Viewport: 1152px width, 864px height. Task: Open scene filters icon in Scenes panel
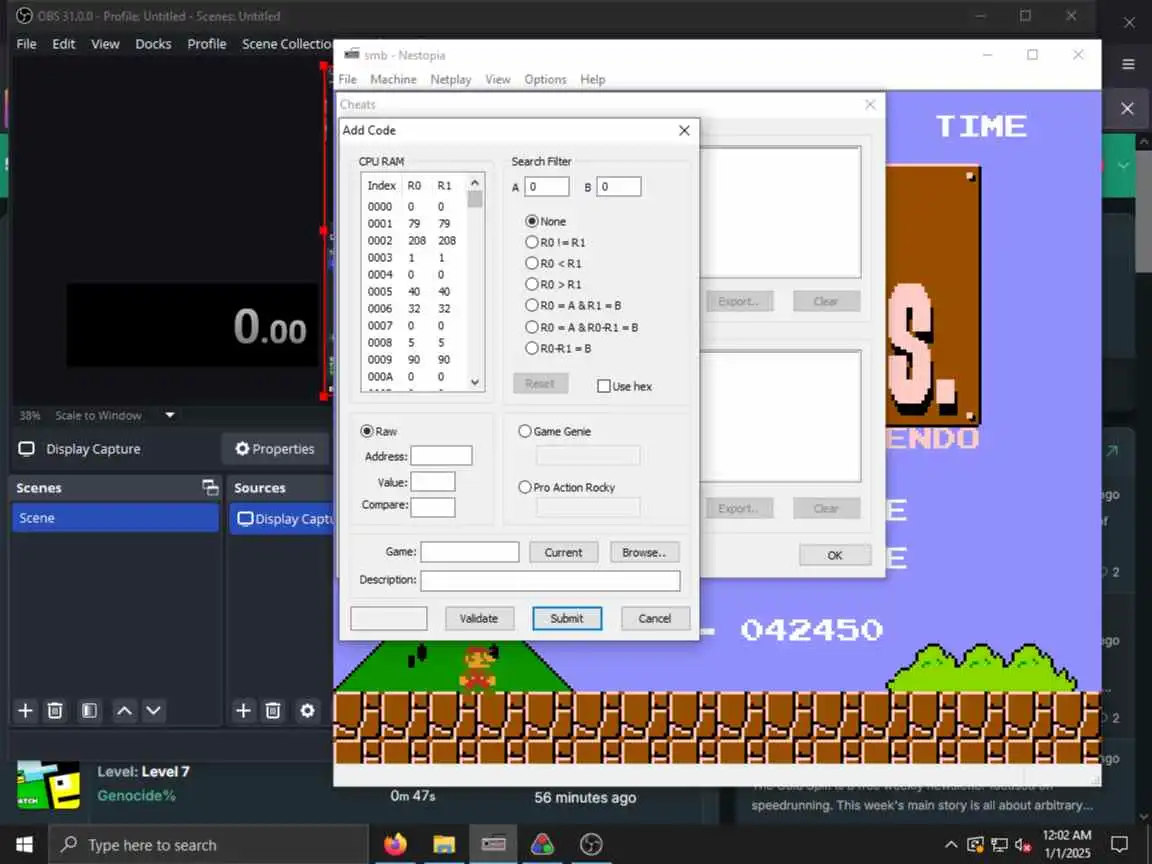tap(89, 710)
